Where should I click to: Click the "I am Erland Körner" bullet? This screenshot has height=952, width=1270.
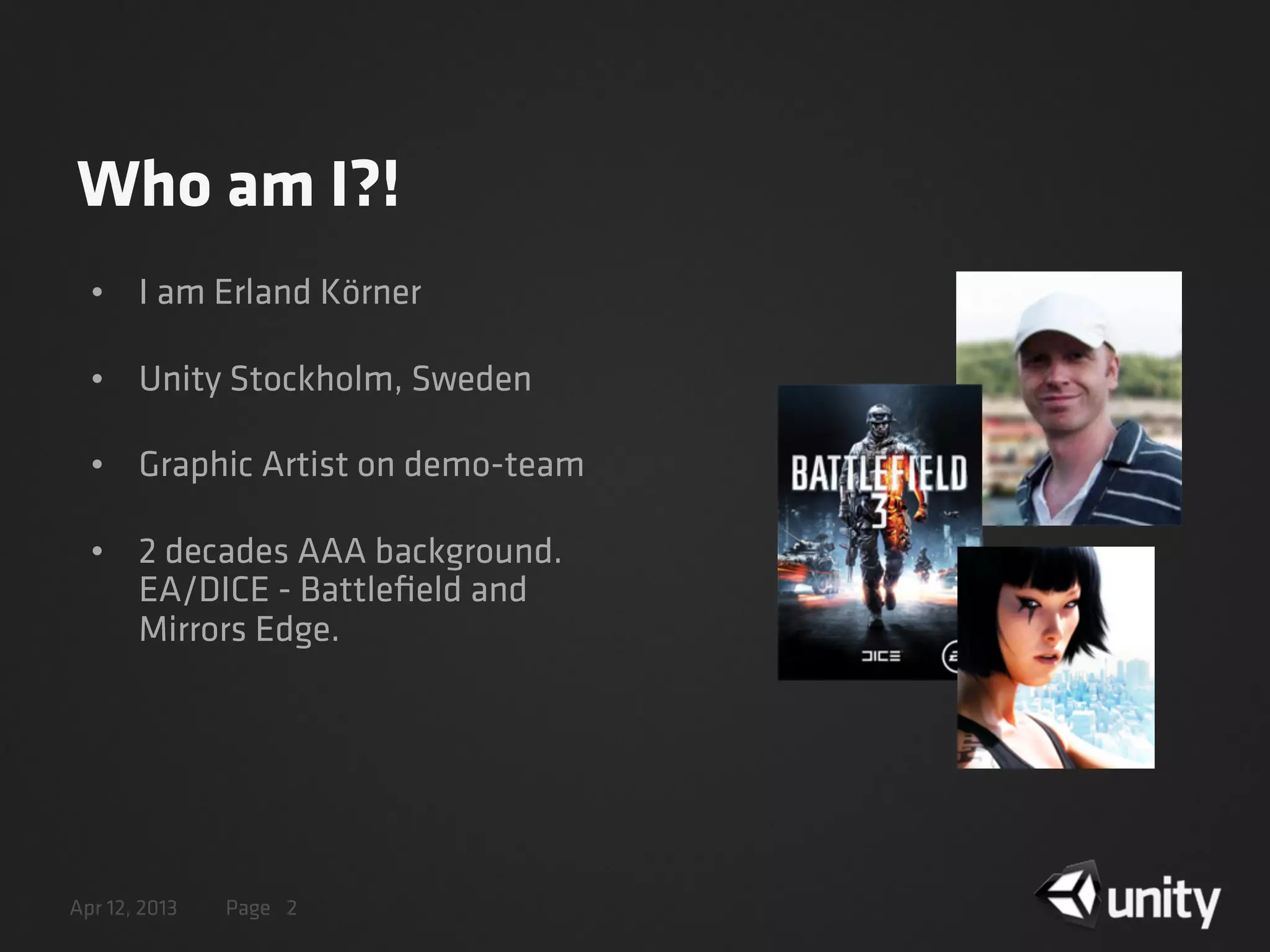pyautogui.click(x=280, y=292)
